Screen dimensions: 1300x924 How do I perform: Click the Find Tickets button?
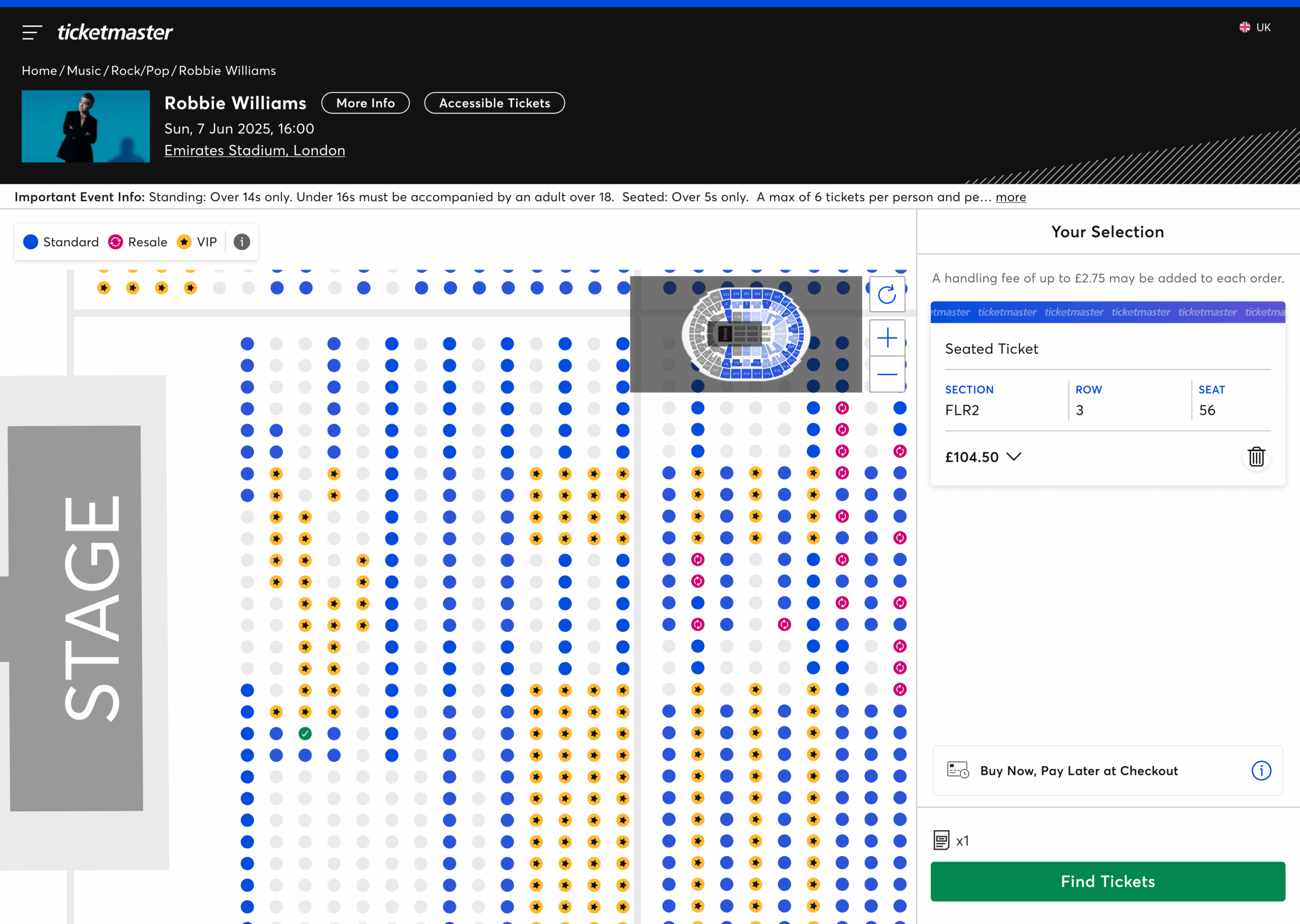point(1107,881)
